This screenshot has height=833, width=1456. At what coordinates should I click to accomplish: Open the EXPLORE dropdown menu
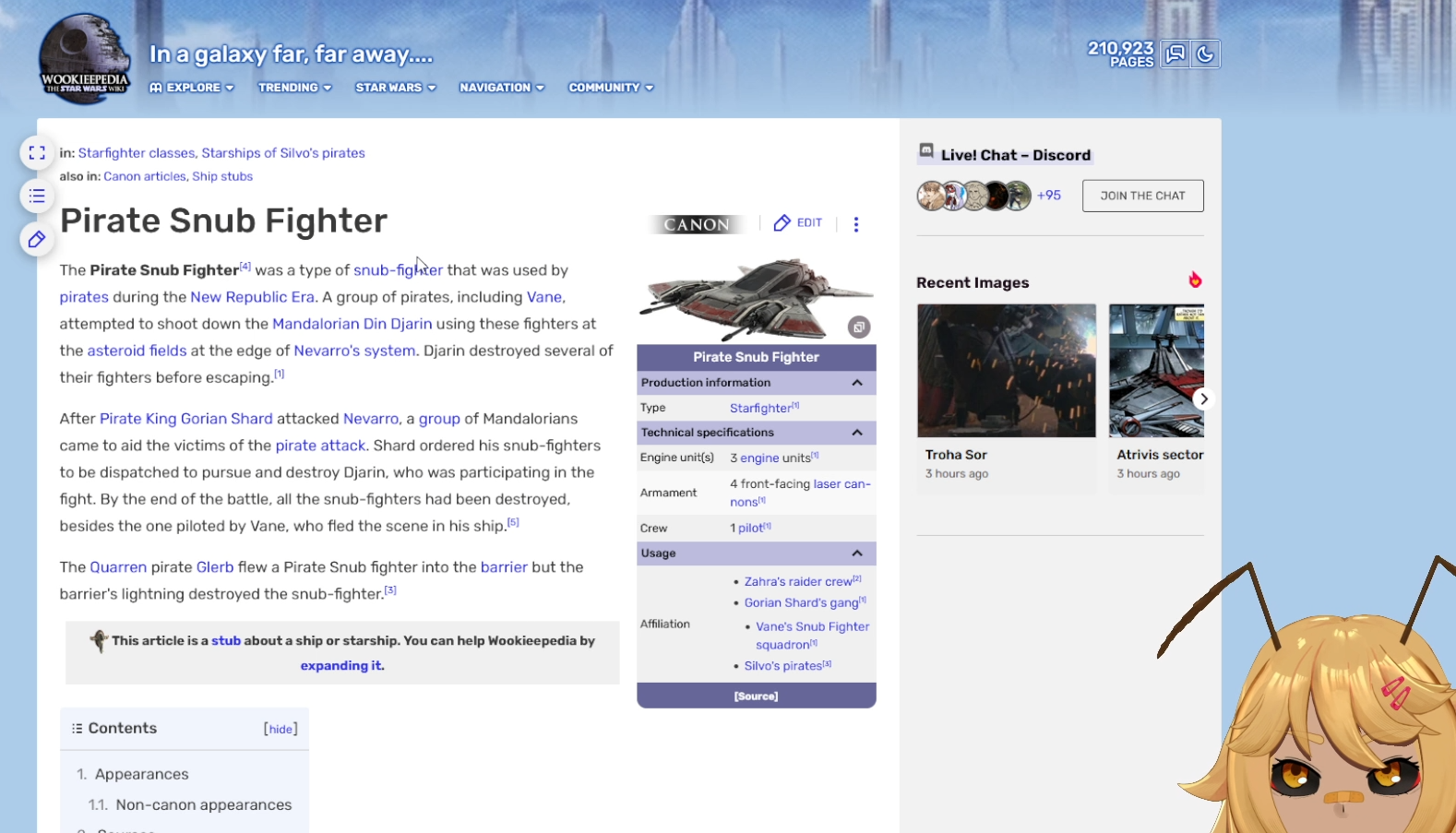click(192, 88)
